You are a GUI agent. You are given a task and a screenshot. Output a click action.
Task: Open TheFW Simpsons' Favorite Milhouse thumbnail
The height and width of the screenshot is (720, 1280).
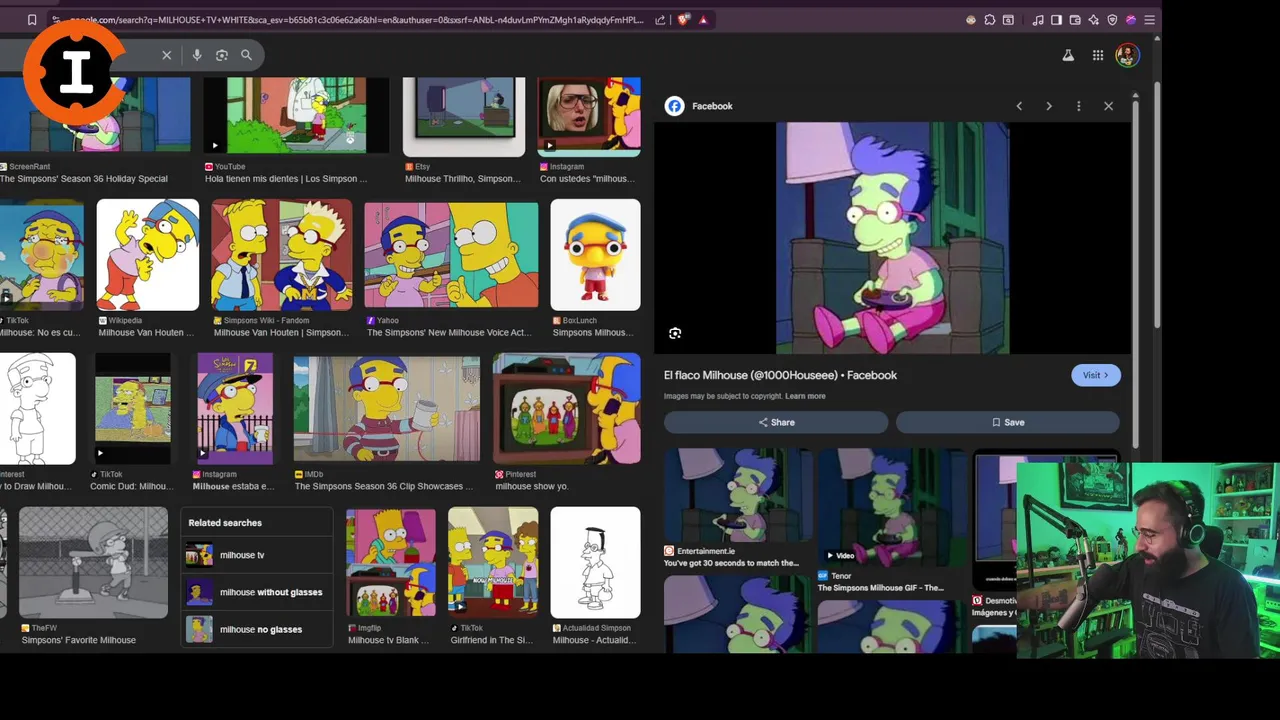(x=93, y=563)
